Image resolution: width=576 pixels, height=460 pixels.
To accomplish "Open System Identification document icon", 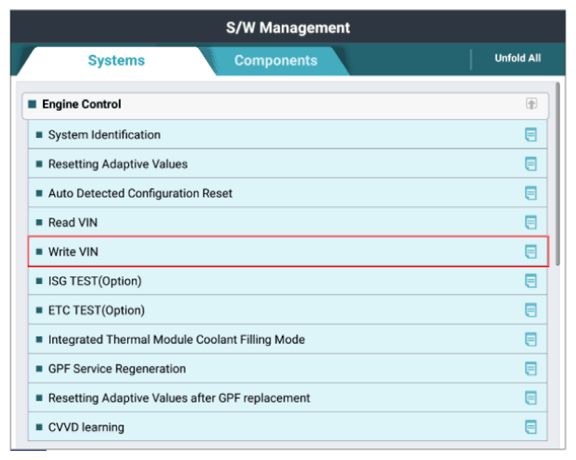I will pos(530,135).
